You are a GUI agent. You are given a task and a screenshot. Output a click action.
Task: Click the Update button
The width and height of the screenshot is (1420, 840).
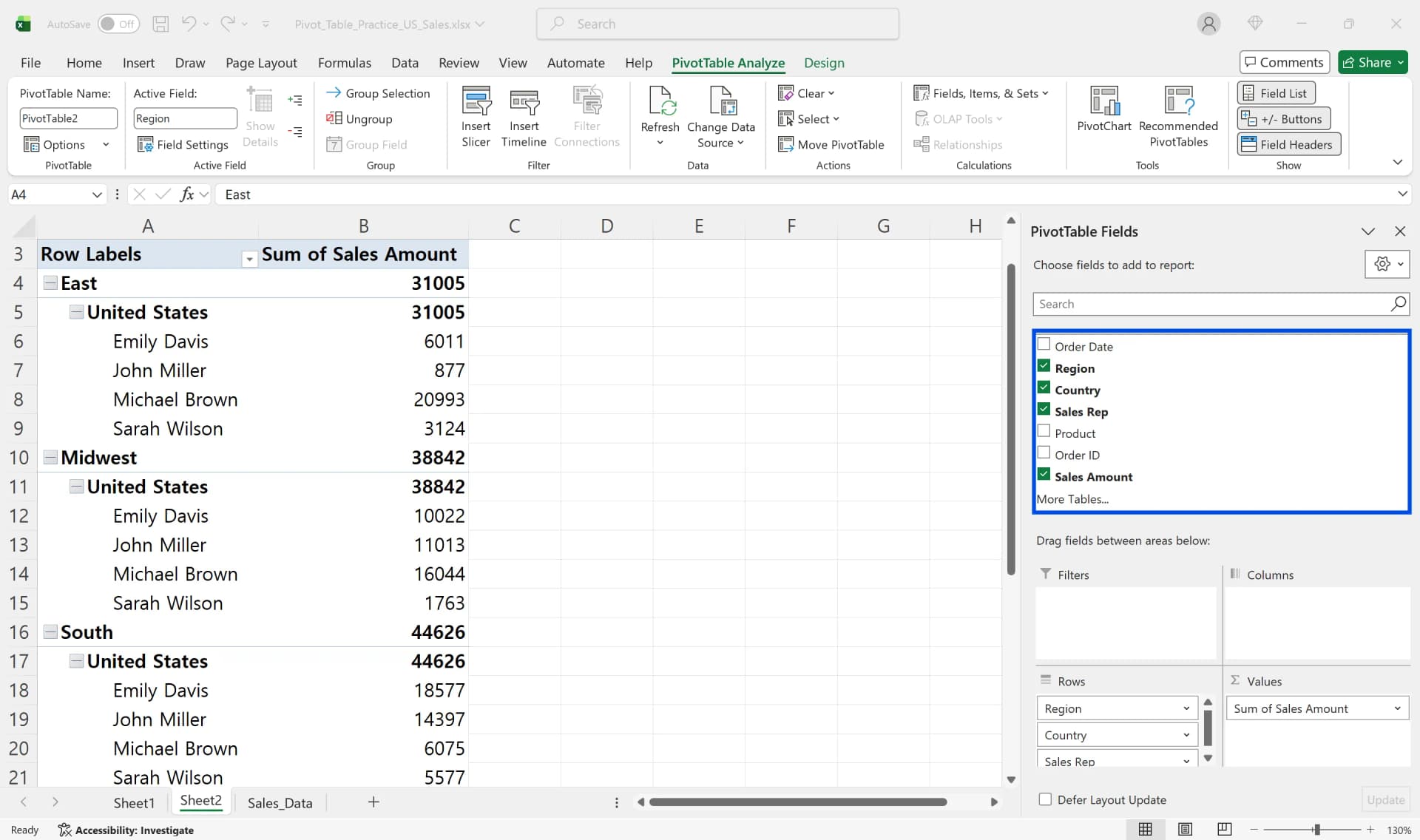point(1385,799)
